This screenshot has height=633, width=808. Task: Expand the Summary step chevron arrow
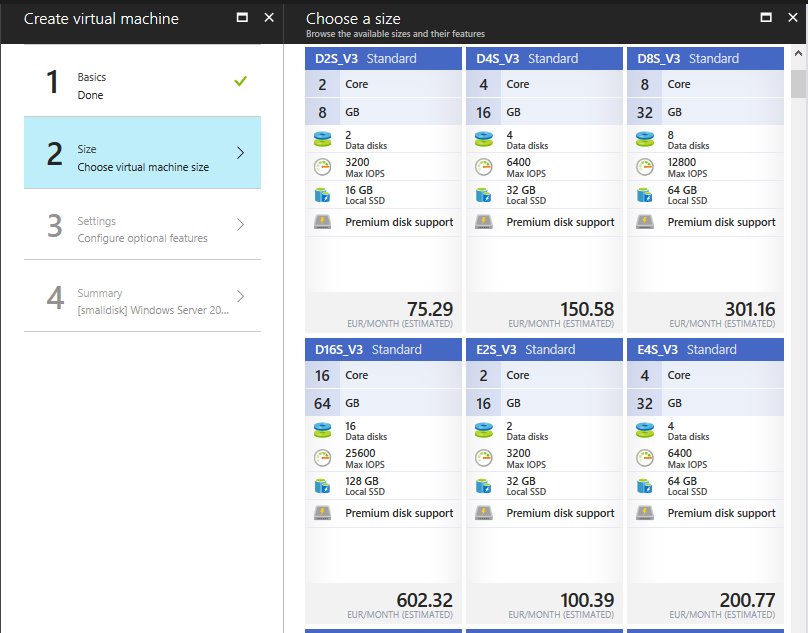point(241,296)
